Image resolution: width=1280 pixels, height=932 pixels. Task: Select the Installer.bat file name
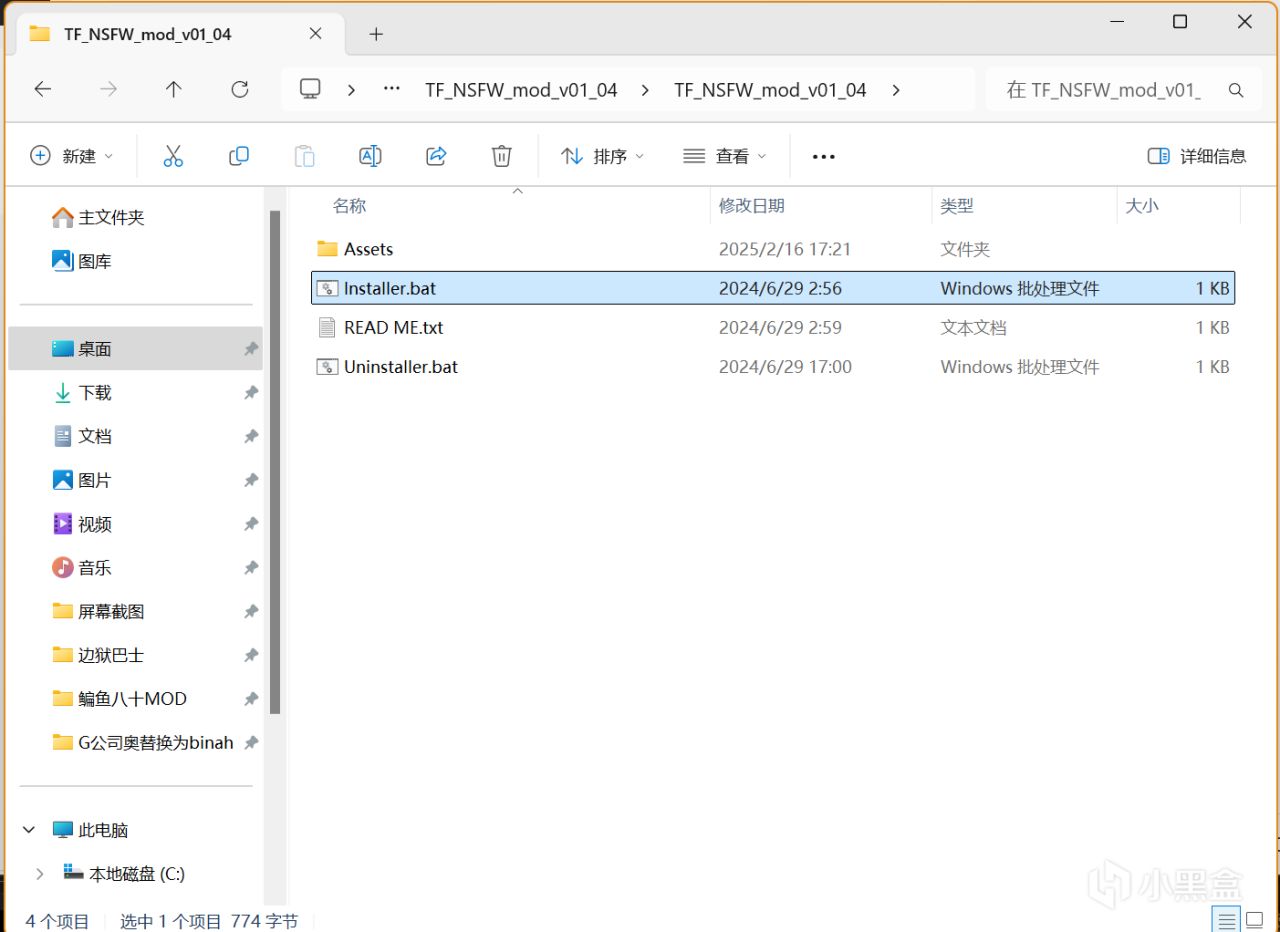pyautogui.click(x=390, y=288)
